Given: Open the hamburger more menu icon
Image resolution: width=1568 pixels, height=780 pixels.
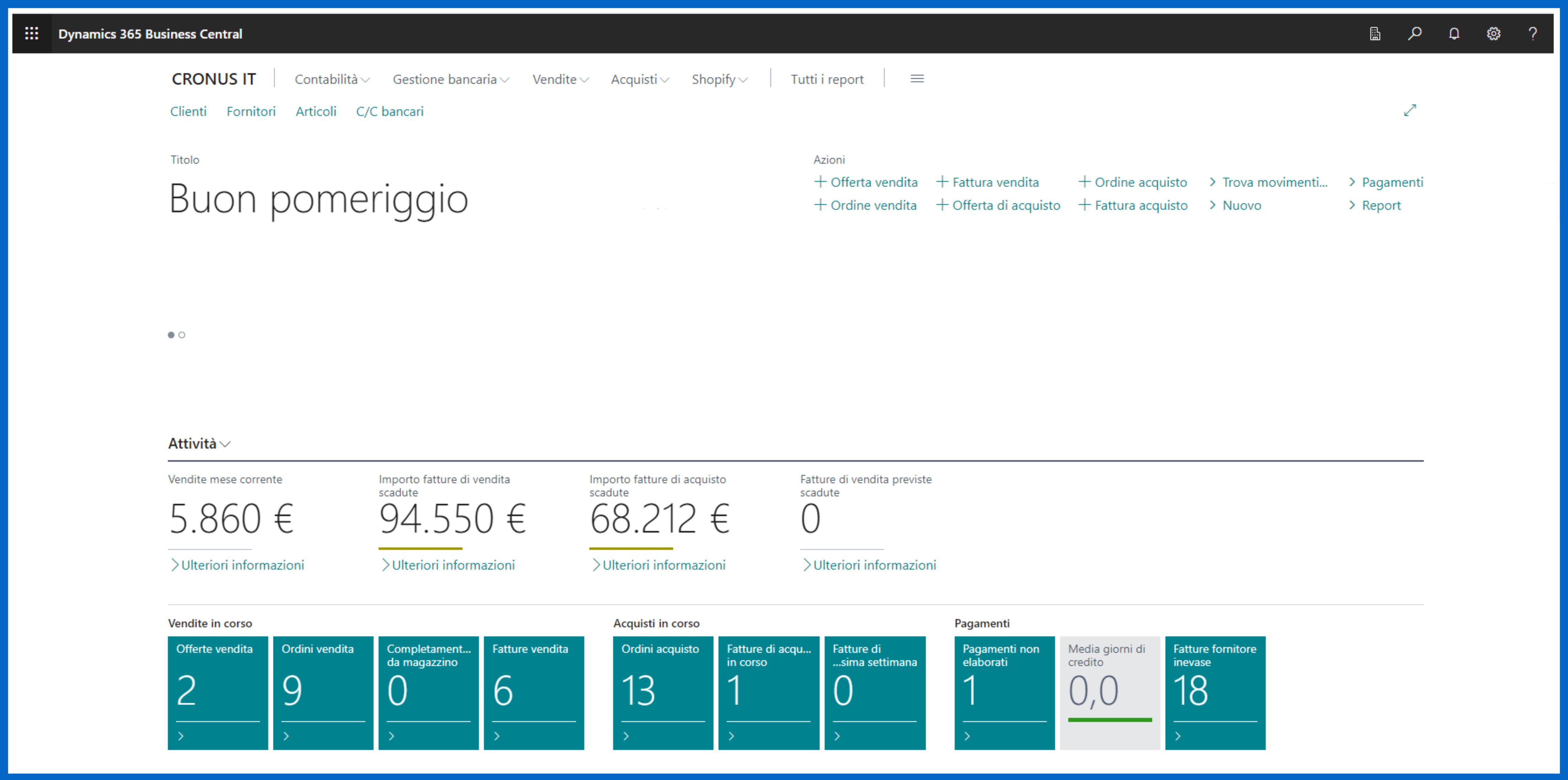Looking at the screenshot, I should click(917, 79).
